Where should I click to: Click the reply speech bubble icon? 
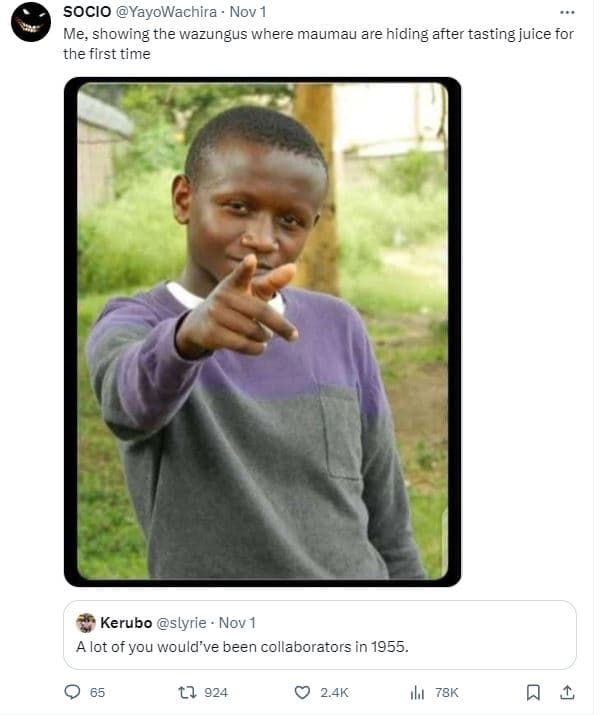coord(72,692)
